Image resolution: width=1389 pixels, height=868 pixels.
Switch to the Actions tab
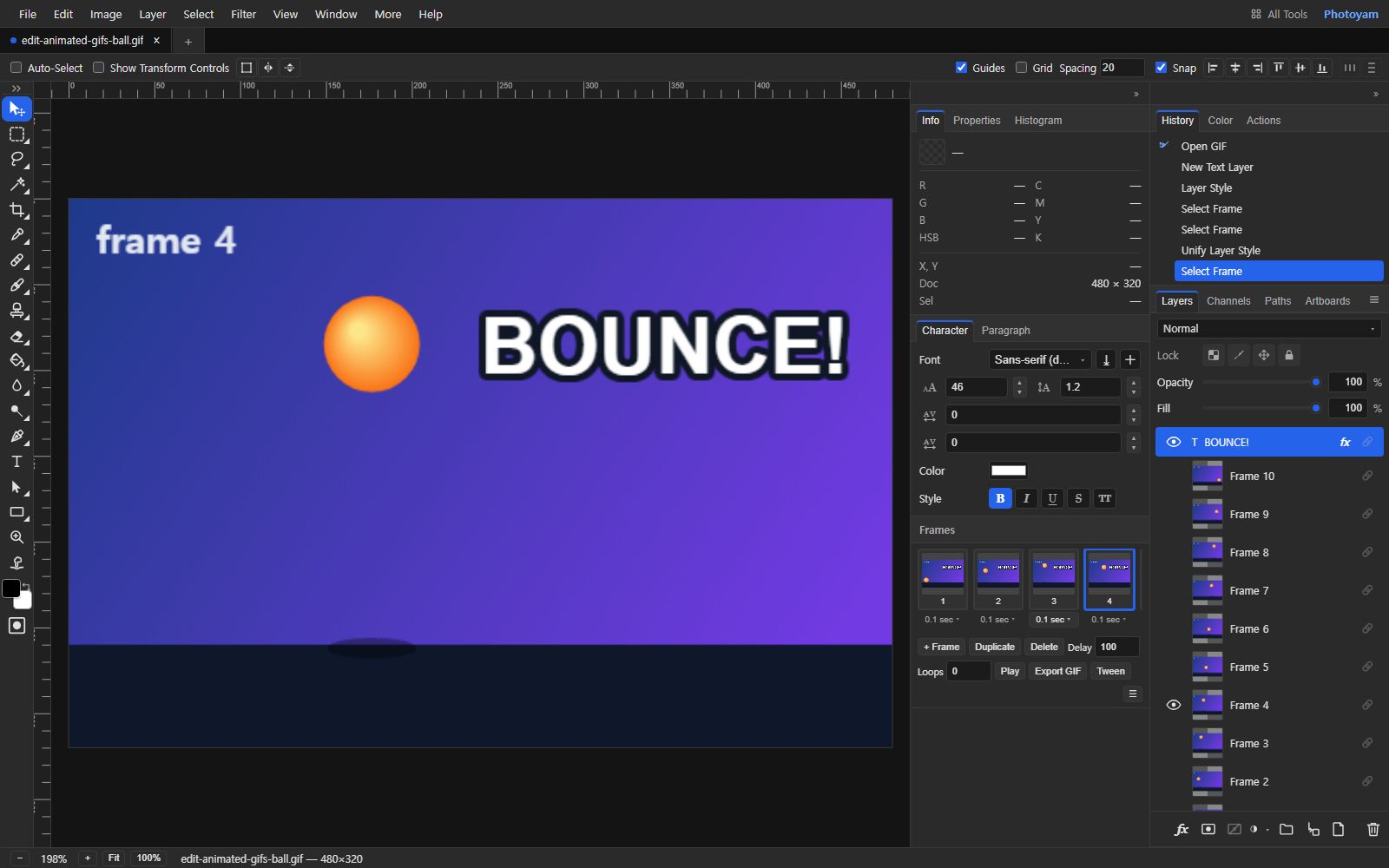pyautogui.click(x=1263, y=121)
